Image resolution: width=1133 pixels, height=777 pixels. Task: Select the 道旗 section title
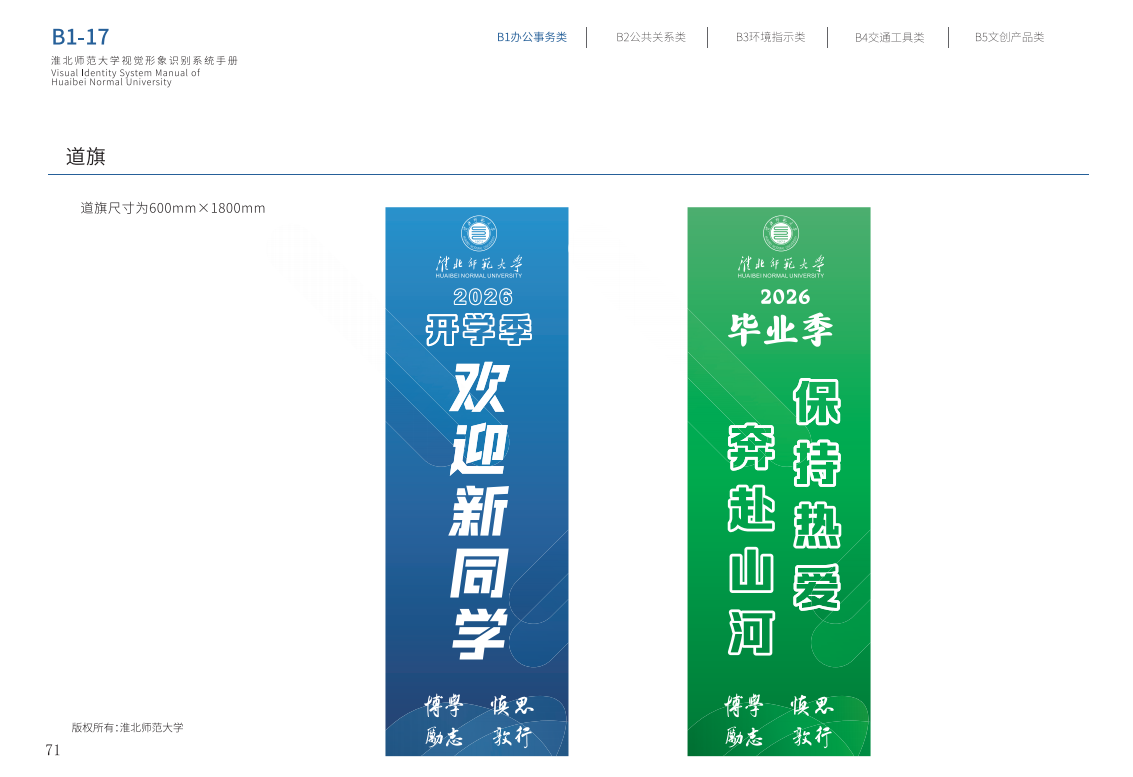tap(86, 156)
